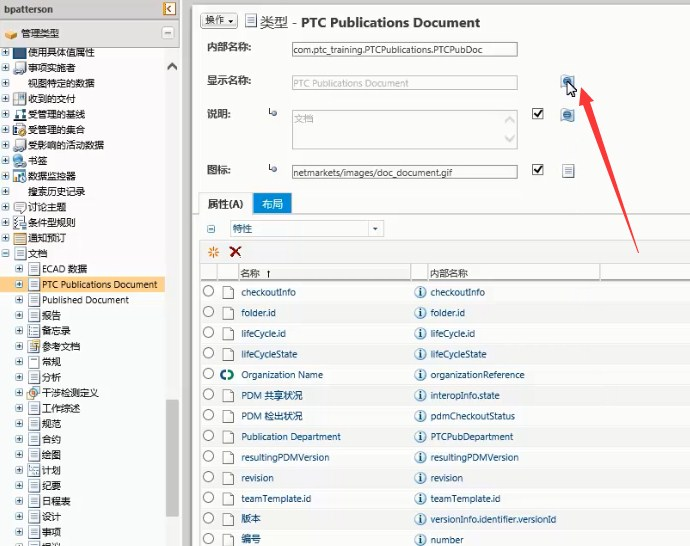Screen dimensions: 690x546
Task: Click the new attribute star icon
Action: click(x=213, y=252)
